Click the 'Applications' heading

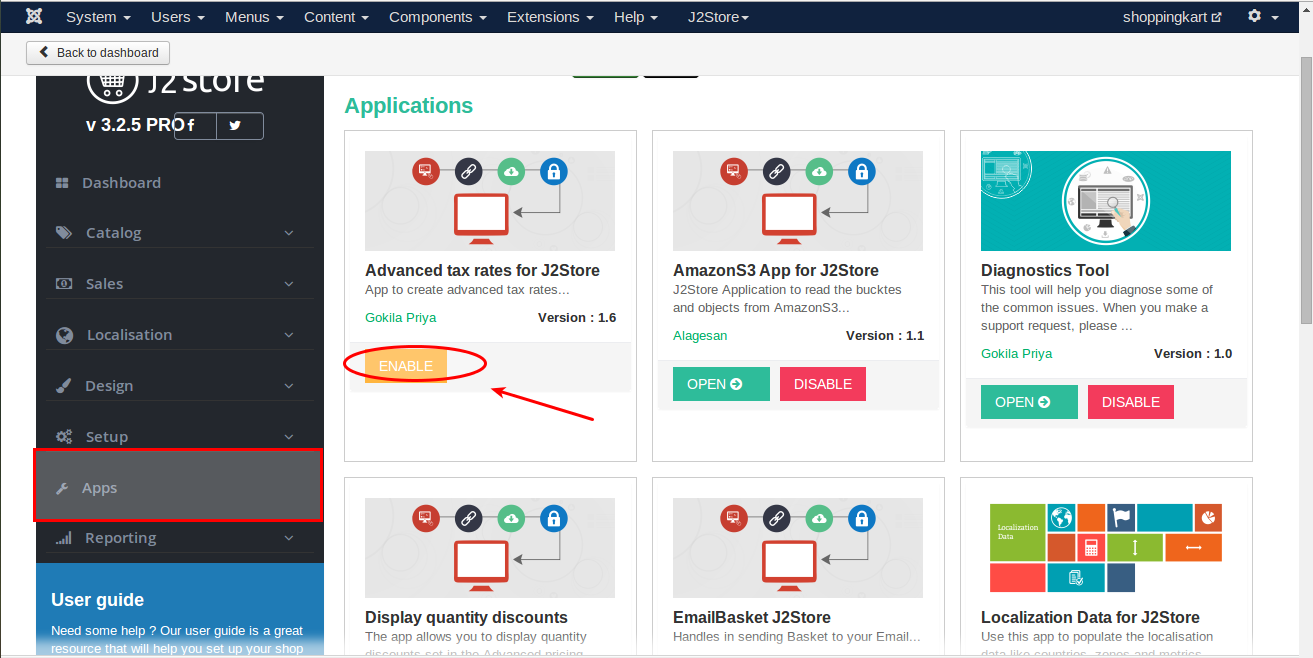(x=409, y=106)
